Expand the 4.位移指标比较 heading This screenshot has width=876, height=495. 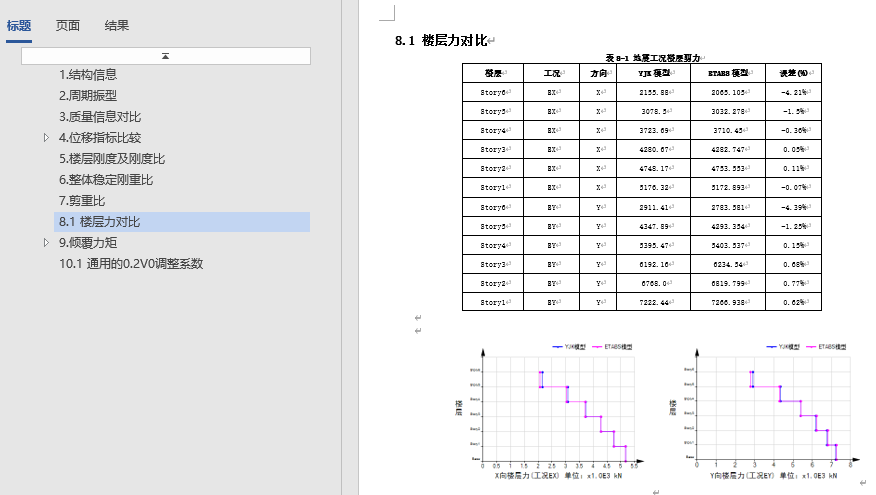point(46,137)
